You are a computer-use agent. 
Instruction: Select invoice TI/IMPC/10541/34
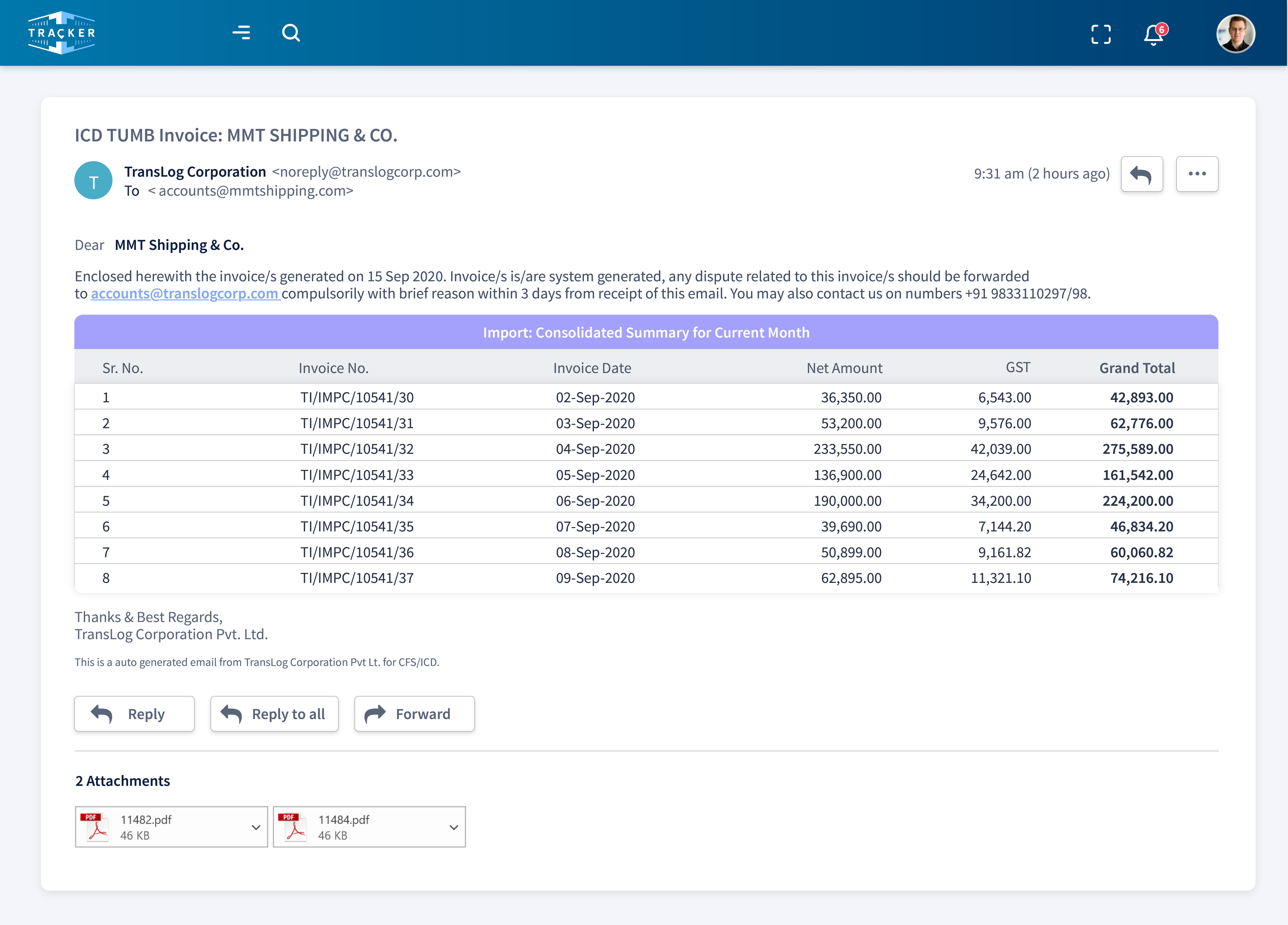357,501
